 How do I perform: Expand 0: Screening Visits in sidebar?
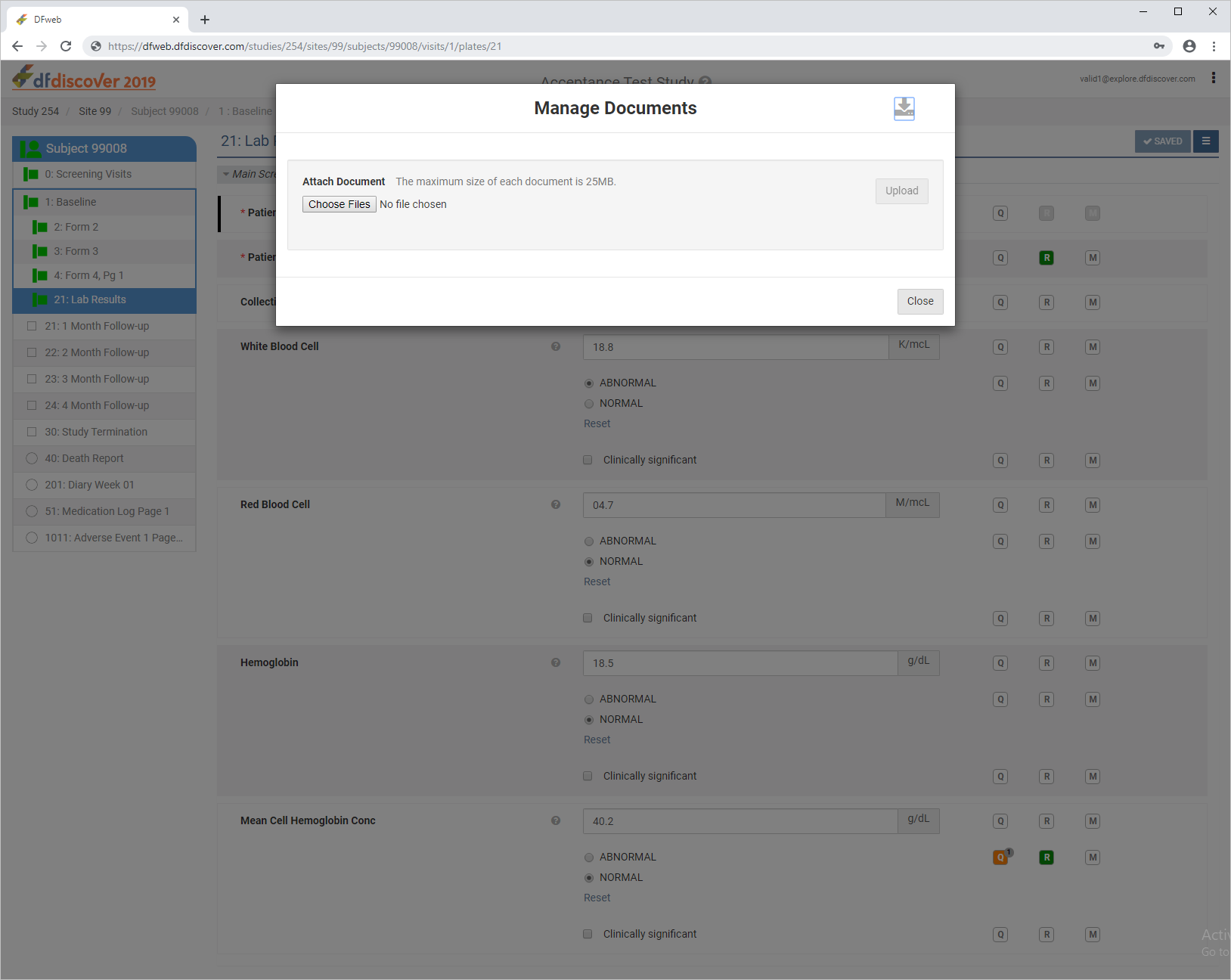[88, 174]
